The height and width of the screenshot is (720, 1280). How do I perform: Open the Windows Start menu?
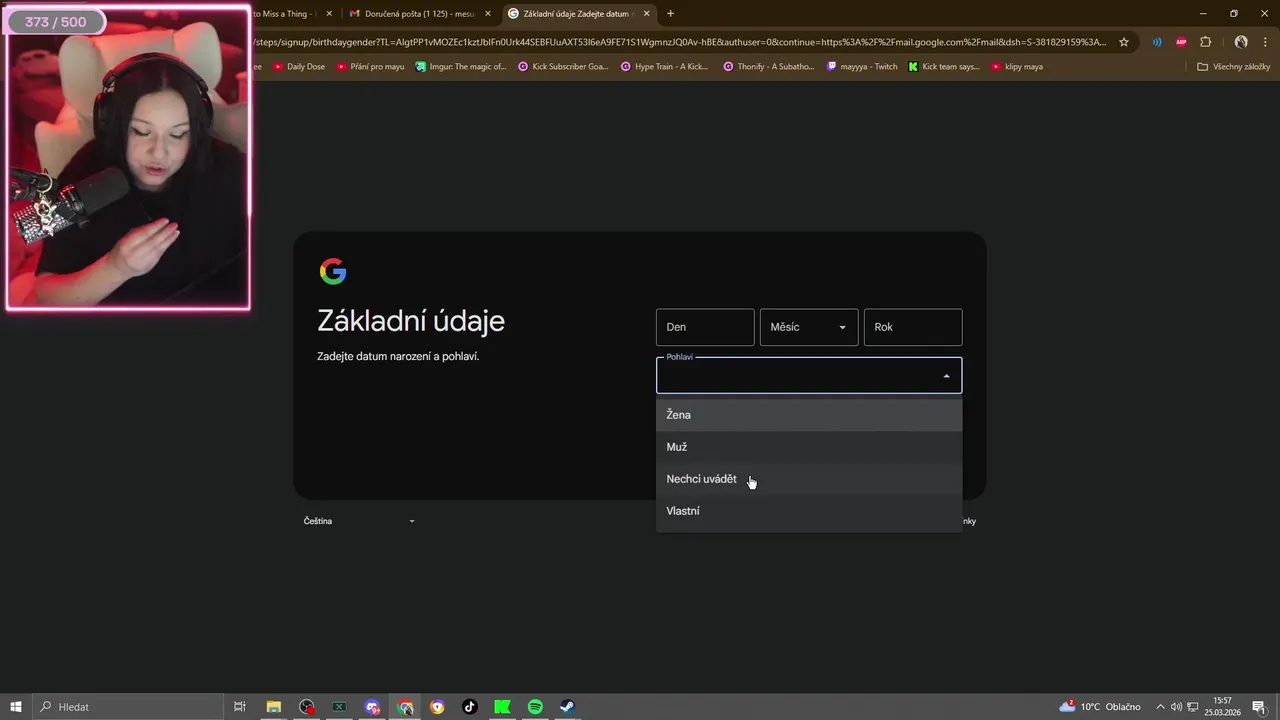coord(16,707)
